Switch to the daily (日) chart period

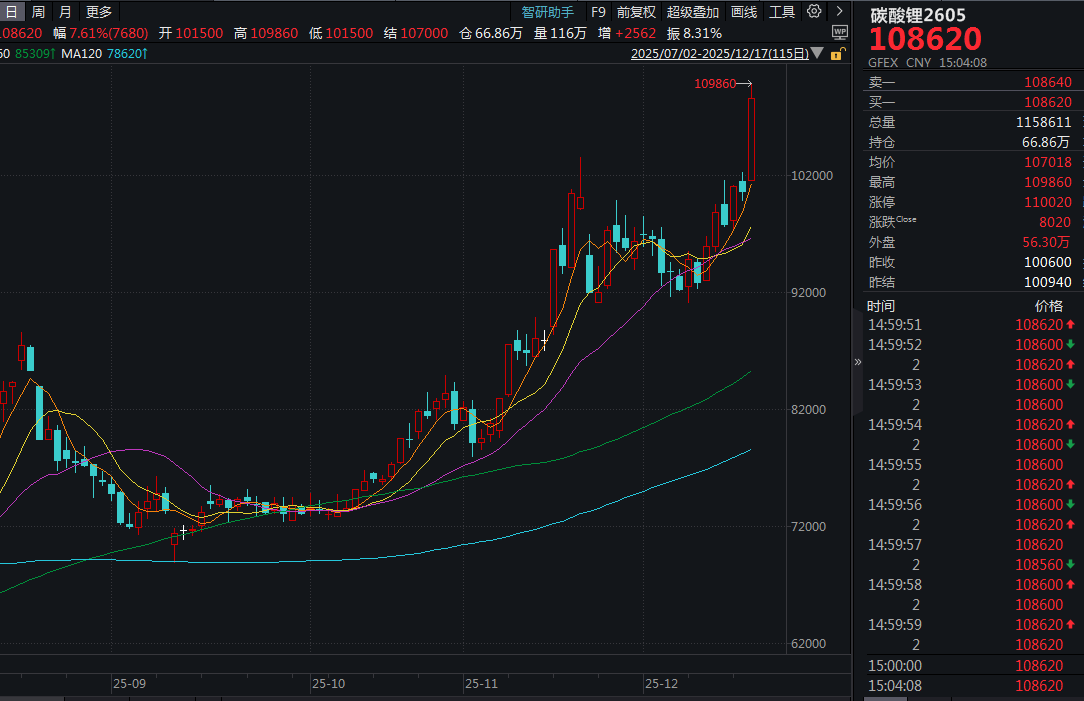[x=11, y=12]
